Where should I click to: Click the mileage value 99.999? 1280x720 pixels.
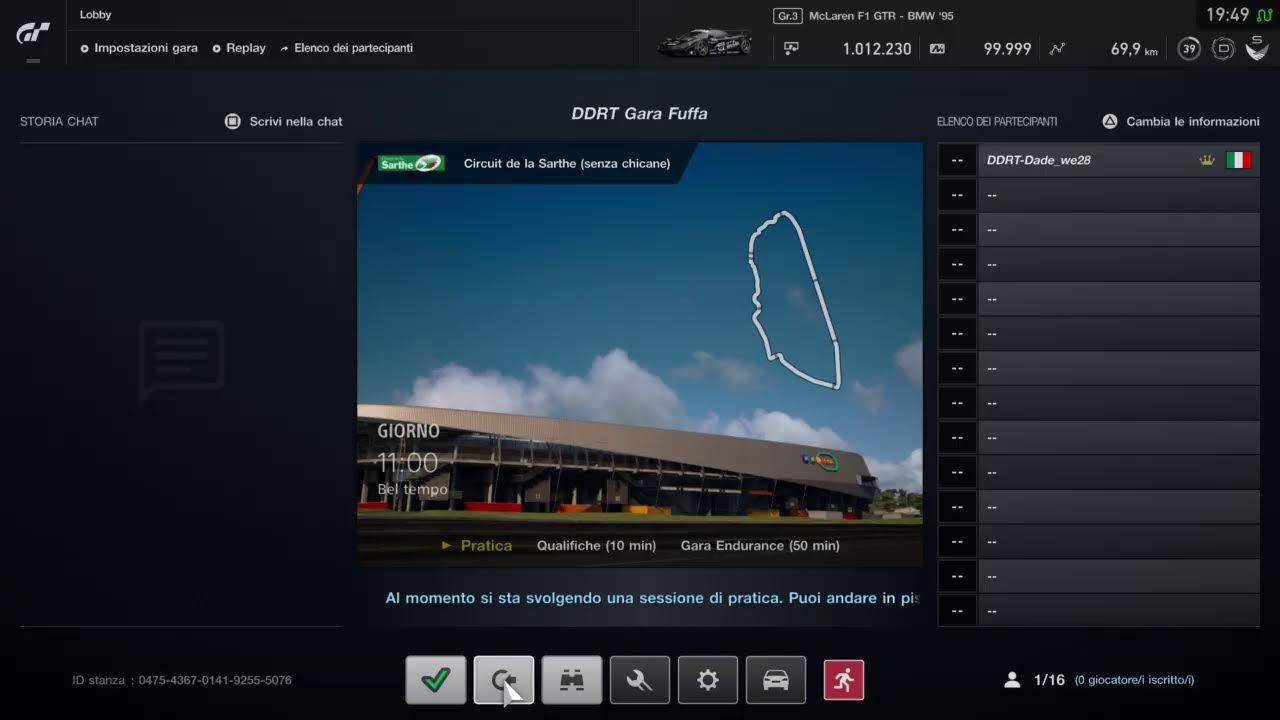coord(1007,48)
